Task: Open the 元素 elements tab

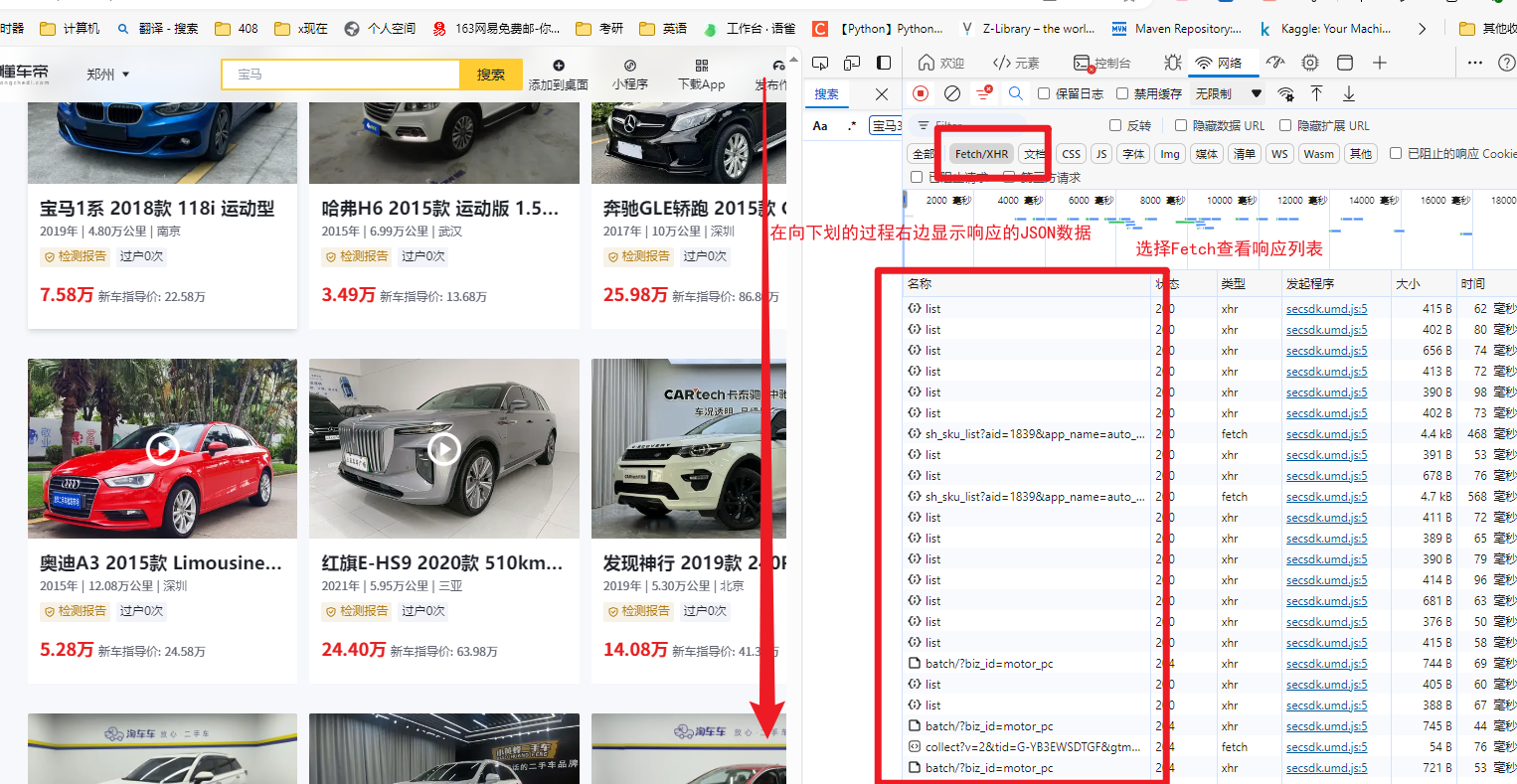Action: coord(1016,63)
